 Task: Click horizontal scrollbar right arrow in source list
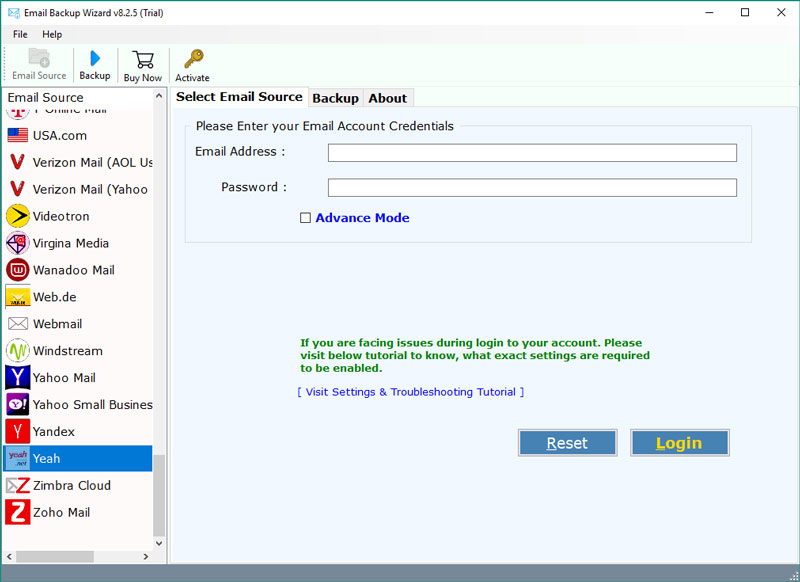pyautogui.click(x=145, y=556)
